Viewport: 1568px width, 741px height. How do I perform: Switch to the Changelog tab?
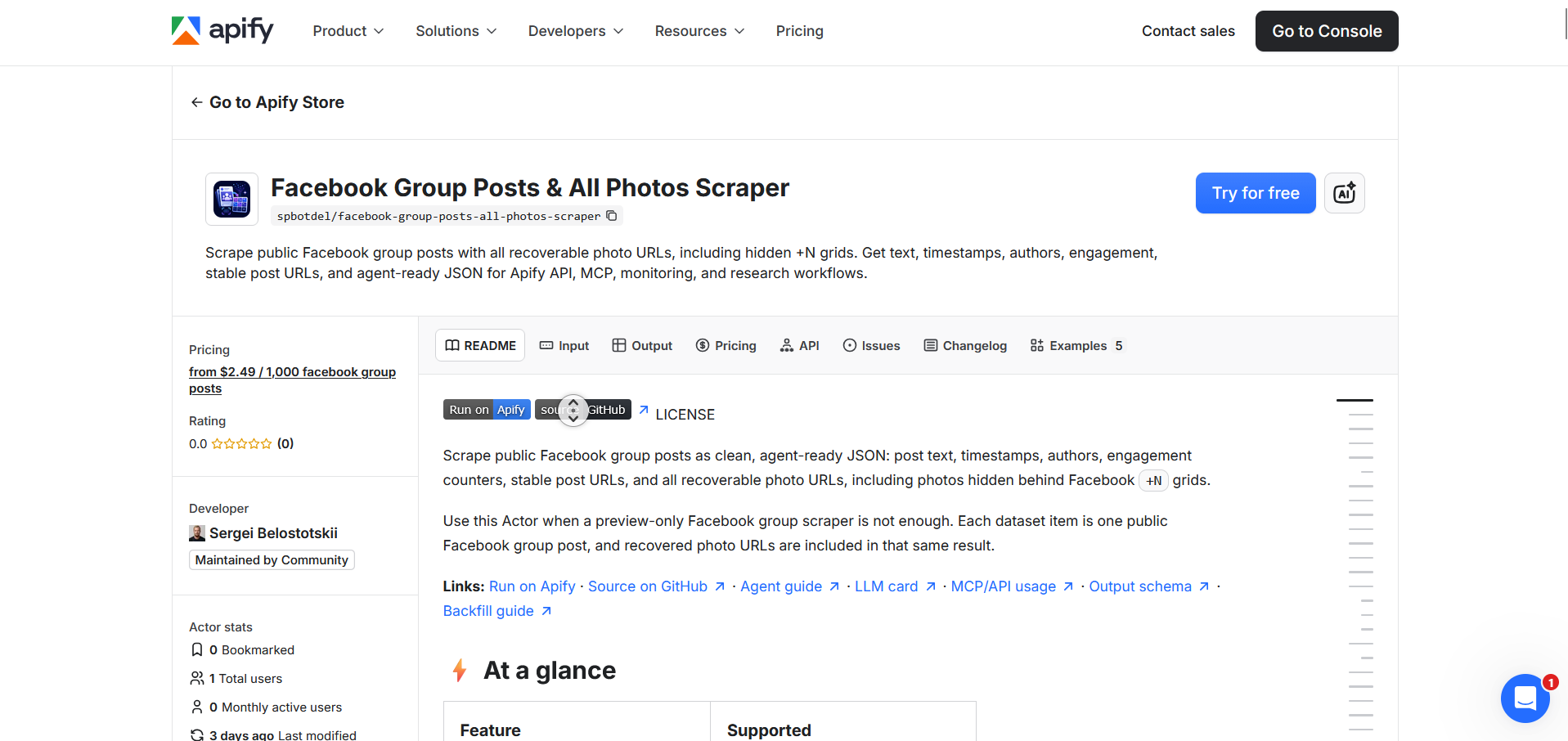click(x=965, y=346)
